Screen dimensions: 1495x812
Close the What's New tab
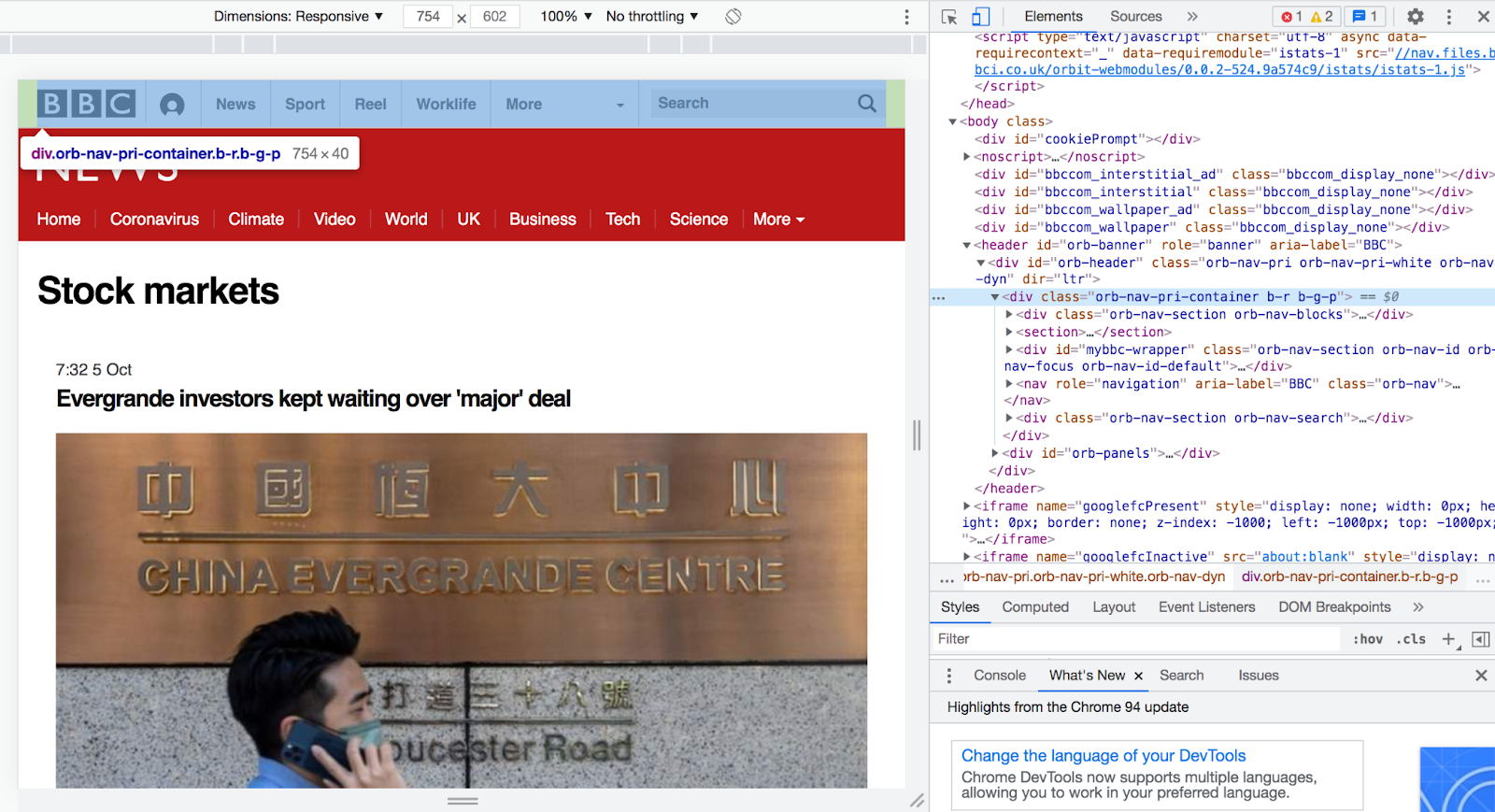(x=1138, y=676)
